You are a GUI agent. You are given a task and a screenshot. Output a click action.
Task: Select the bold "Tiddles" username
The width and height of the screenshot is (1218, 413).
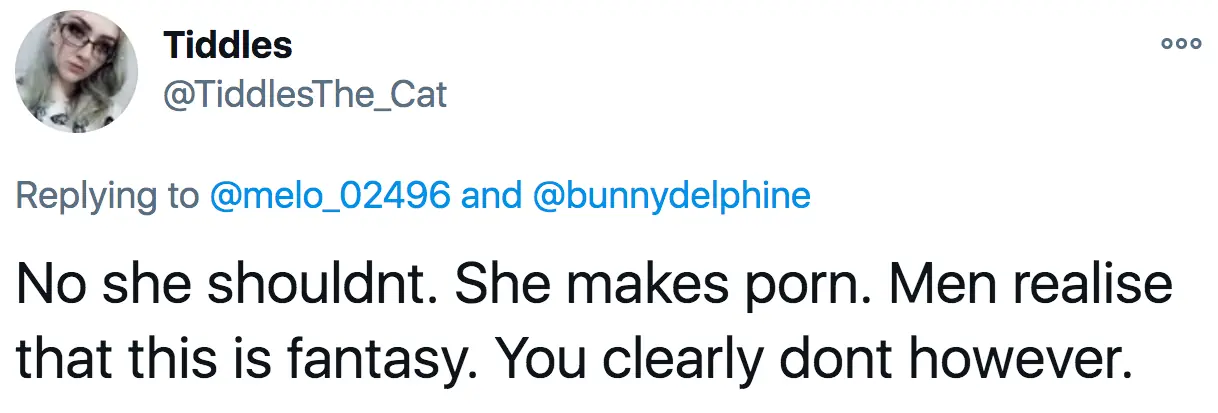point(227,45)
